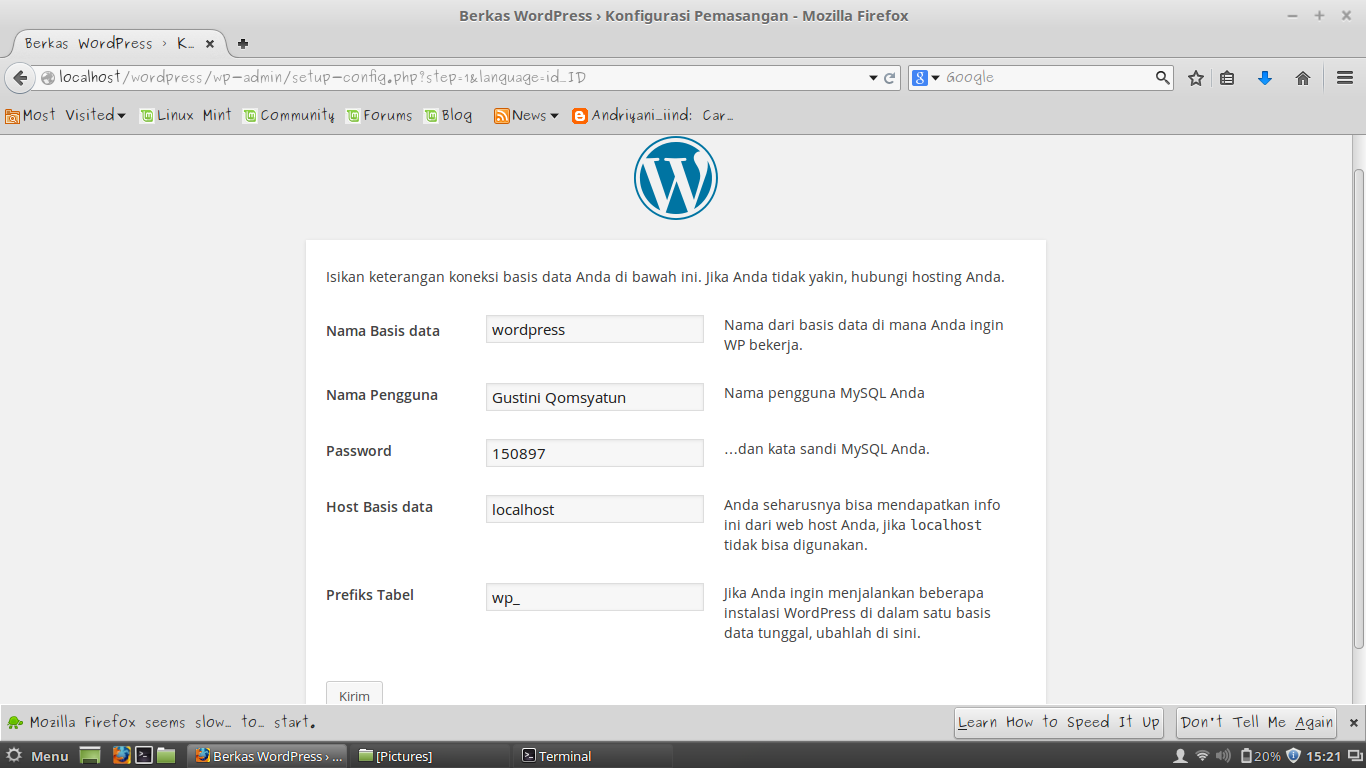1366x768 pixels.
Task: Click the Kirim submit button
Action: point(354,694)
